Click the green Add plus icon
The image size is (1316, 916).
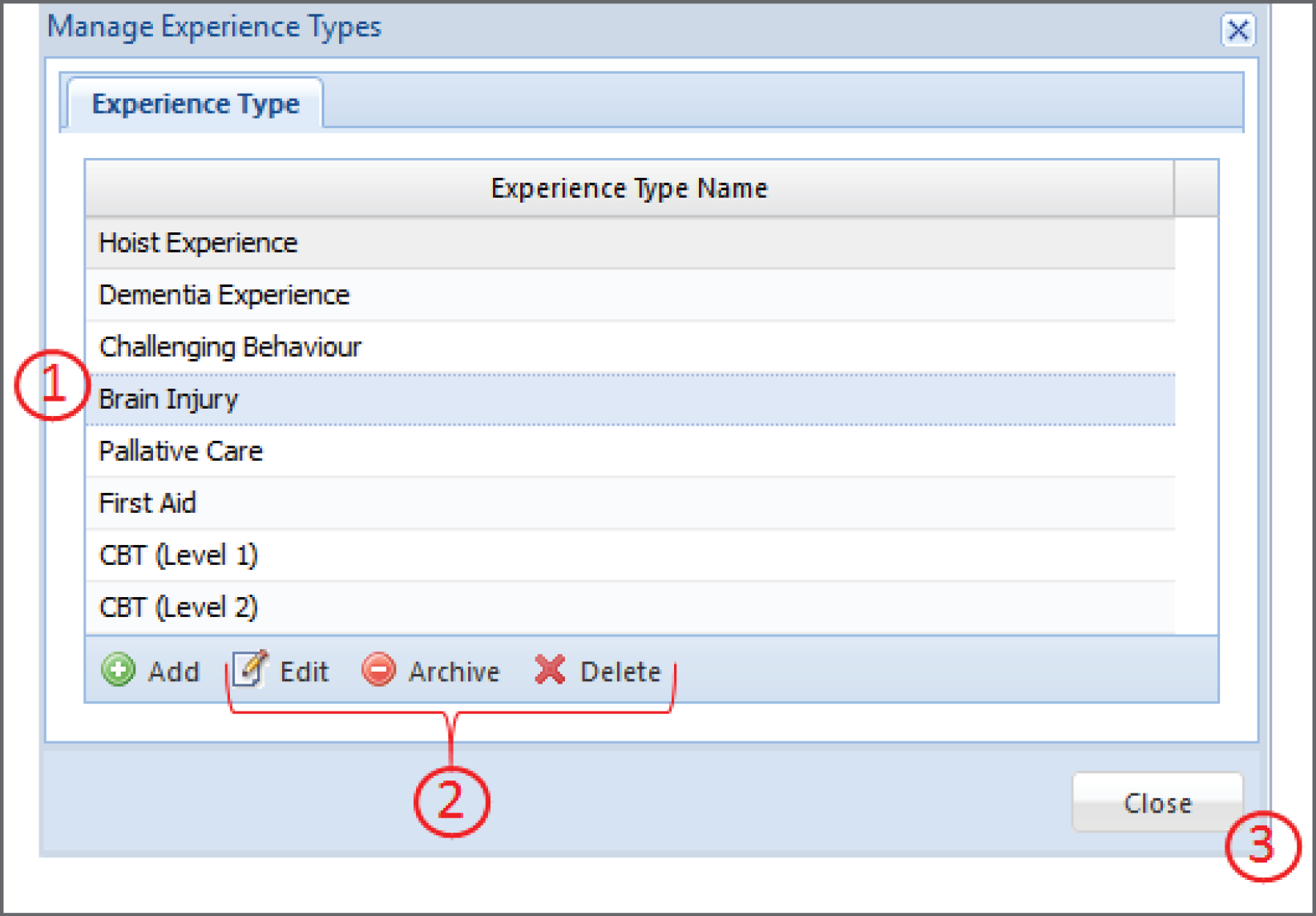click(118, 670)
